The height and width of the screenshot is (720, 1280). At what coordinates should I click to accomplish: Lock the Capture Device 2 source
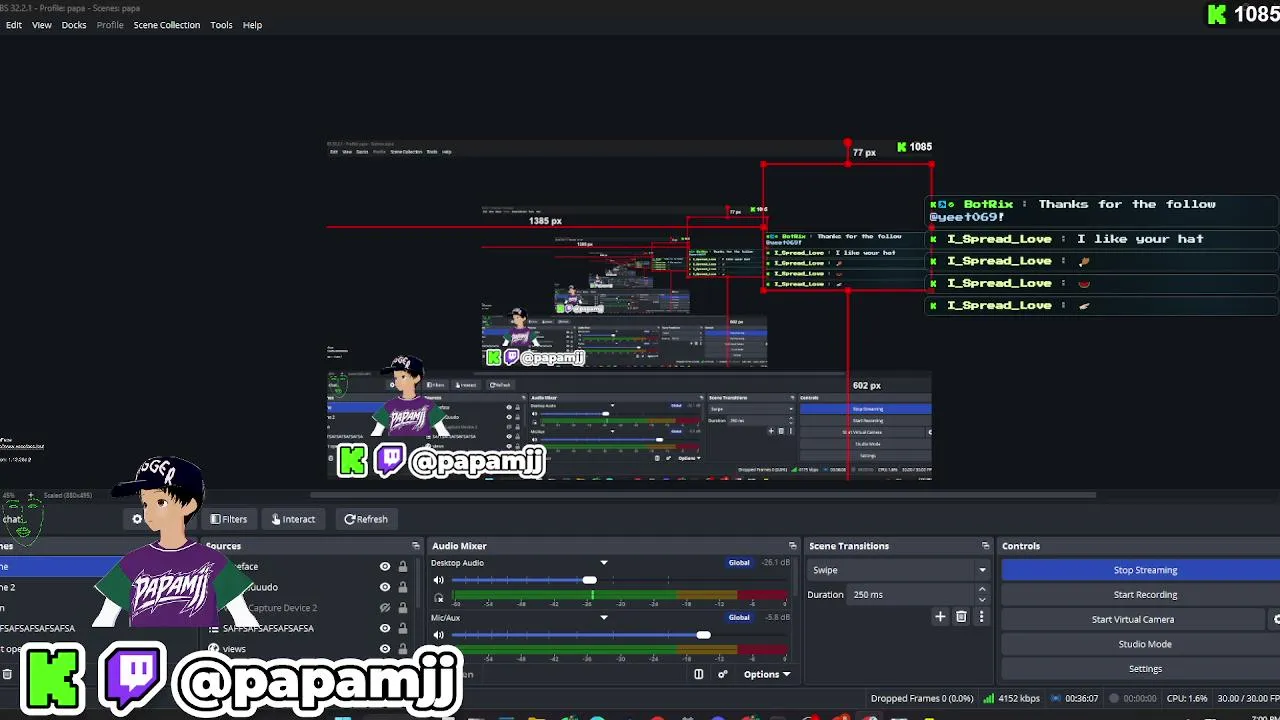403,608
